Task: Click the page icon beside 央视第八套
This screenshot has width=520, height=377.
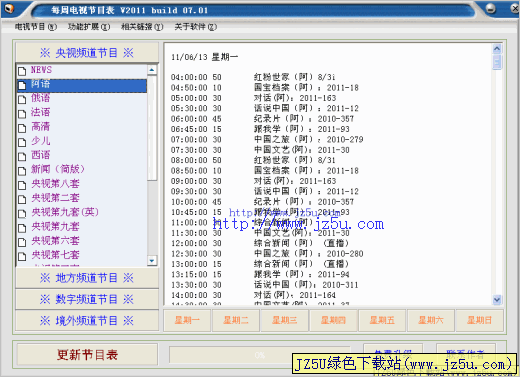Action: [22, 185]
